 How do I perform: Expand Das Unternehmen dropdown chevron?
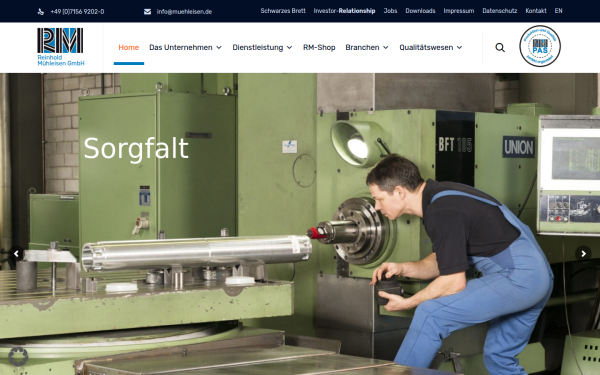point(219,47)
